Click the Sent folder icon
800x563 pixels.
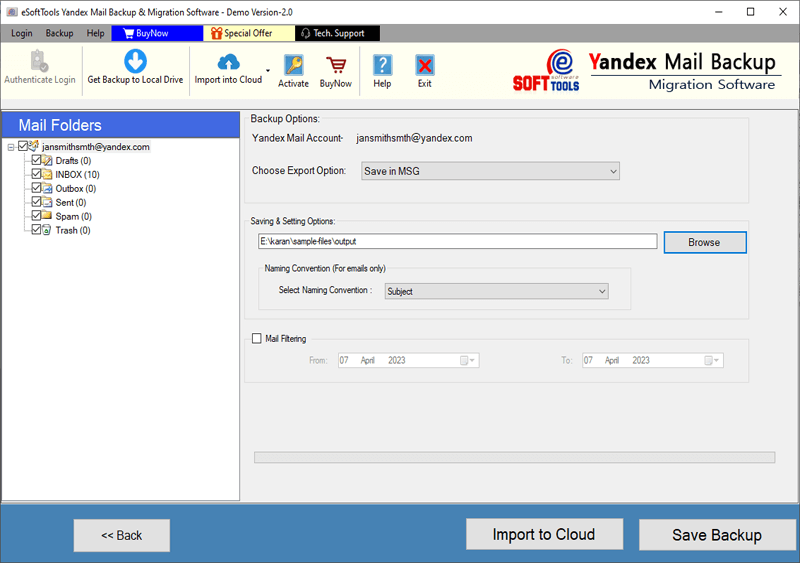[47, 202]
